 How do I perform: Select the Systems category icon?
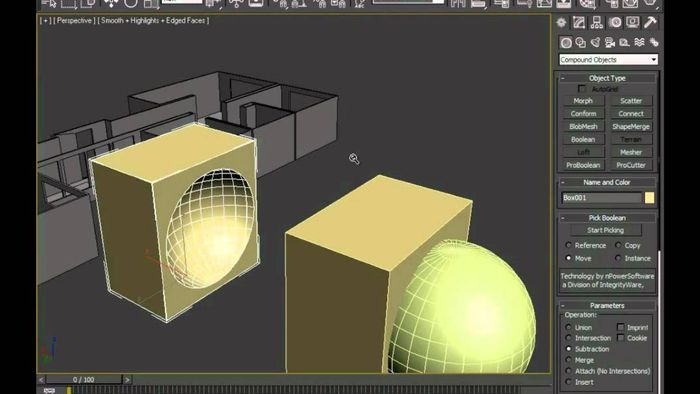coord(654,42)
